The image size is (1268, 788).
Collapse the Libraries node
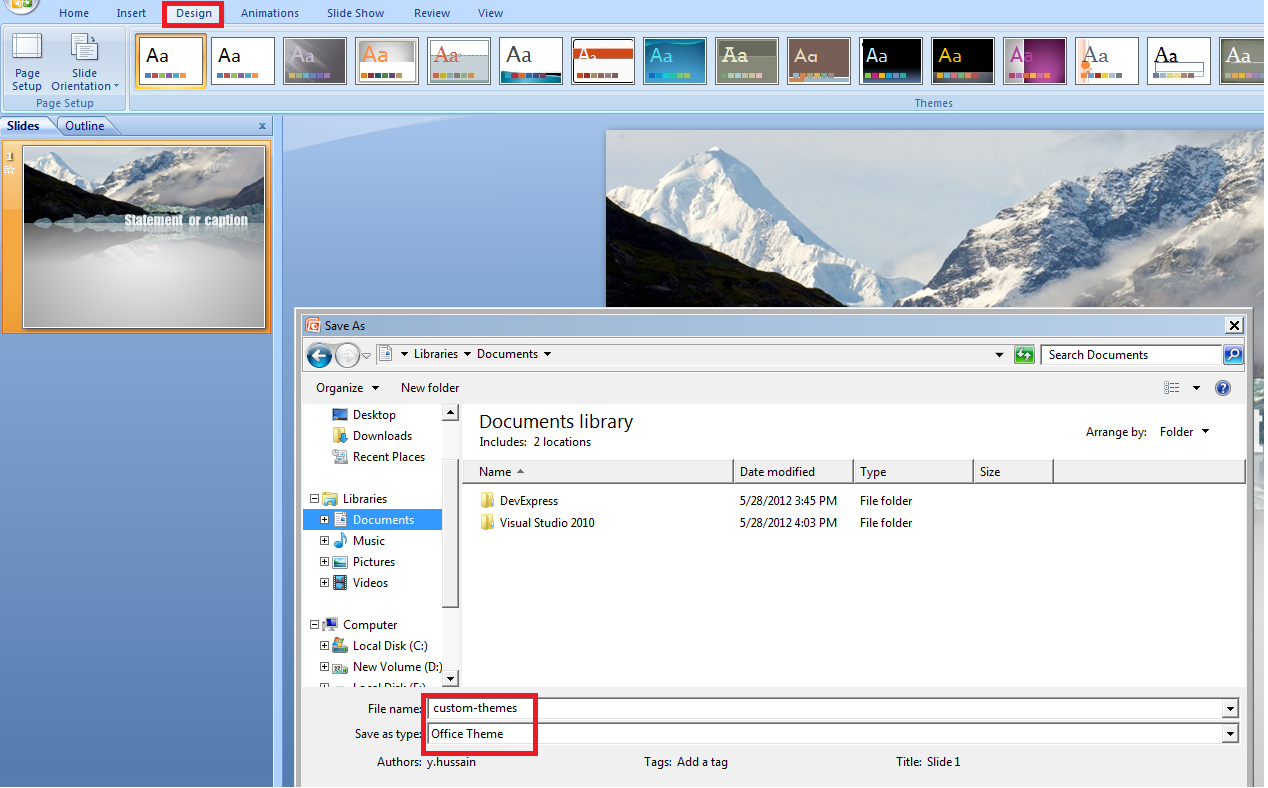click(x=312, y=498)
